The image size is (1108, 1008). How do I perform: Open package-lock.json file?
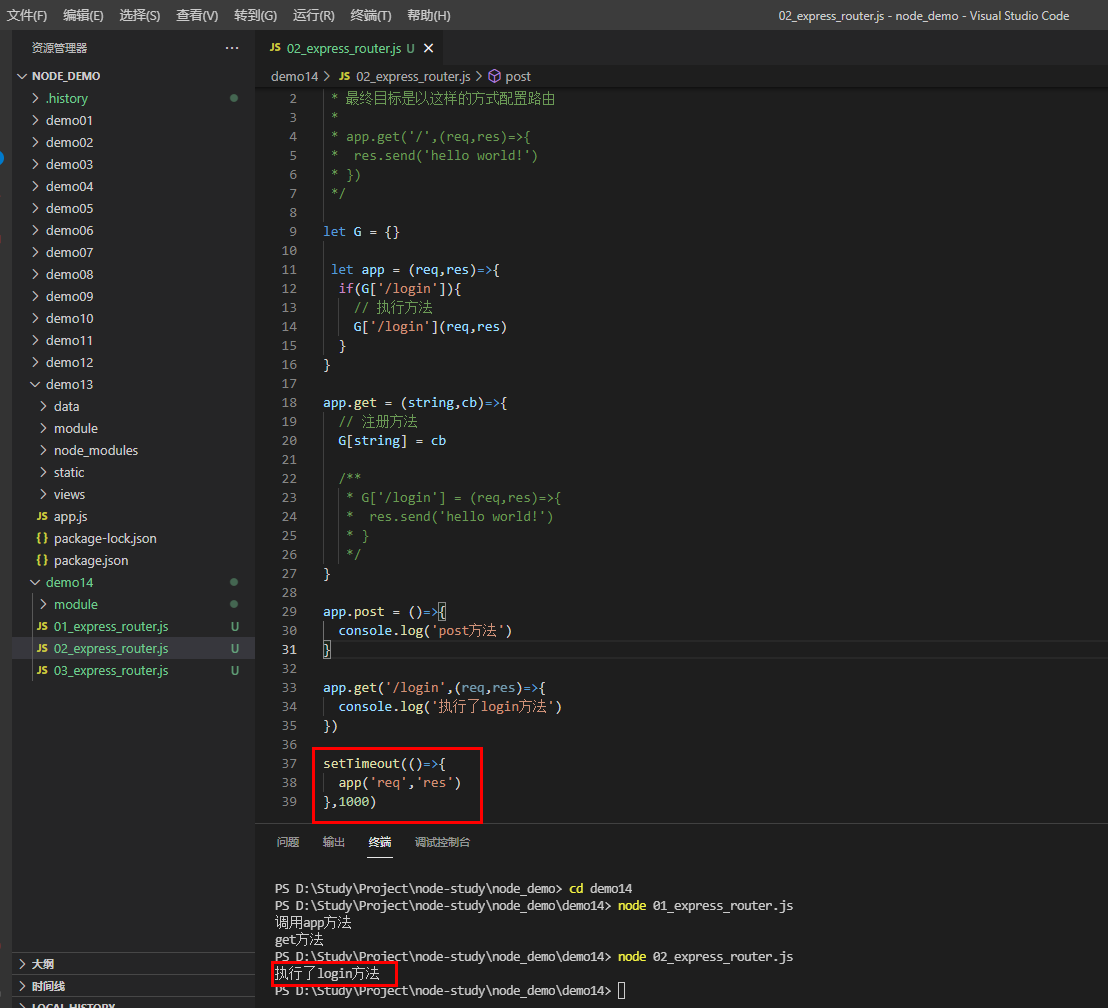point(134,538)
